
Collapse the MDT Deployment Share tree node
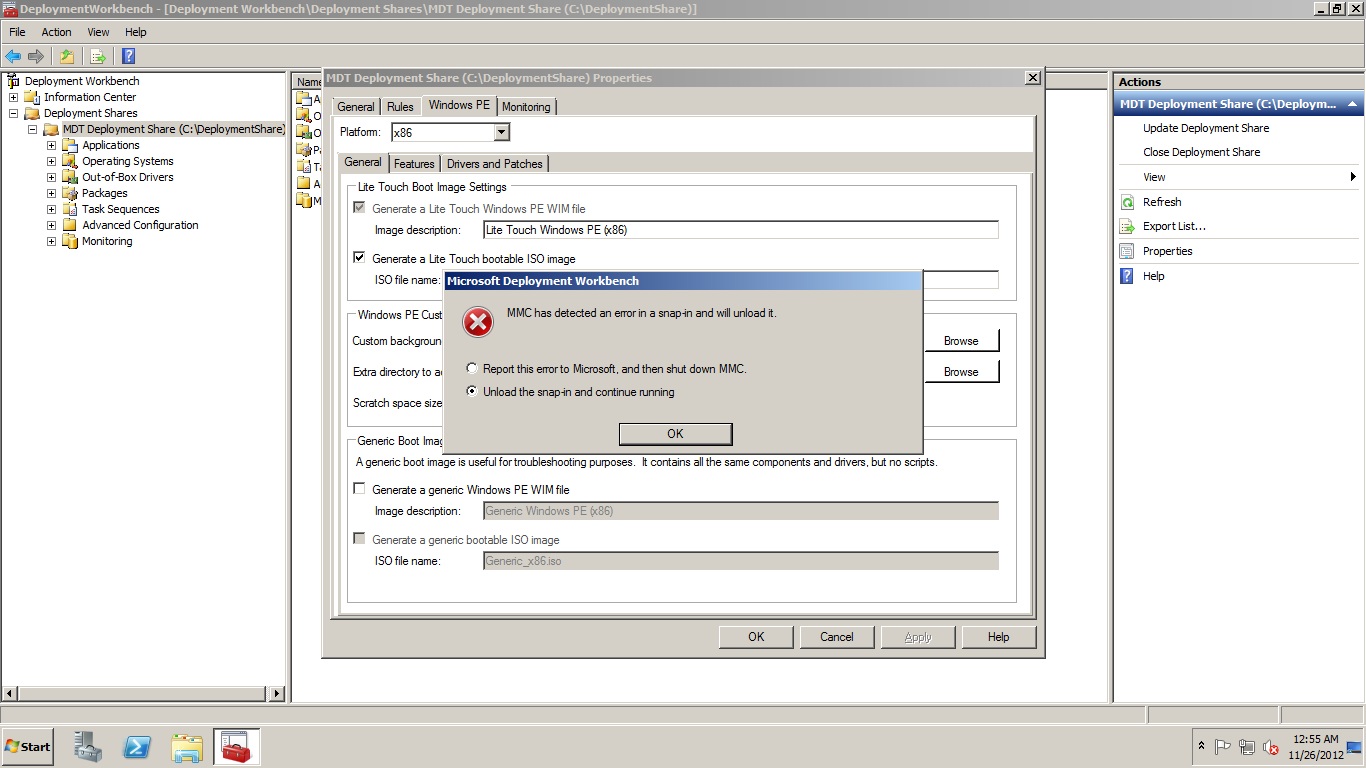coord(32,129)
